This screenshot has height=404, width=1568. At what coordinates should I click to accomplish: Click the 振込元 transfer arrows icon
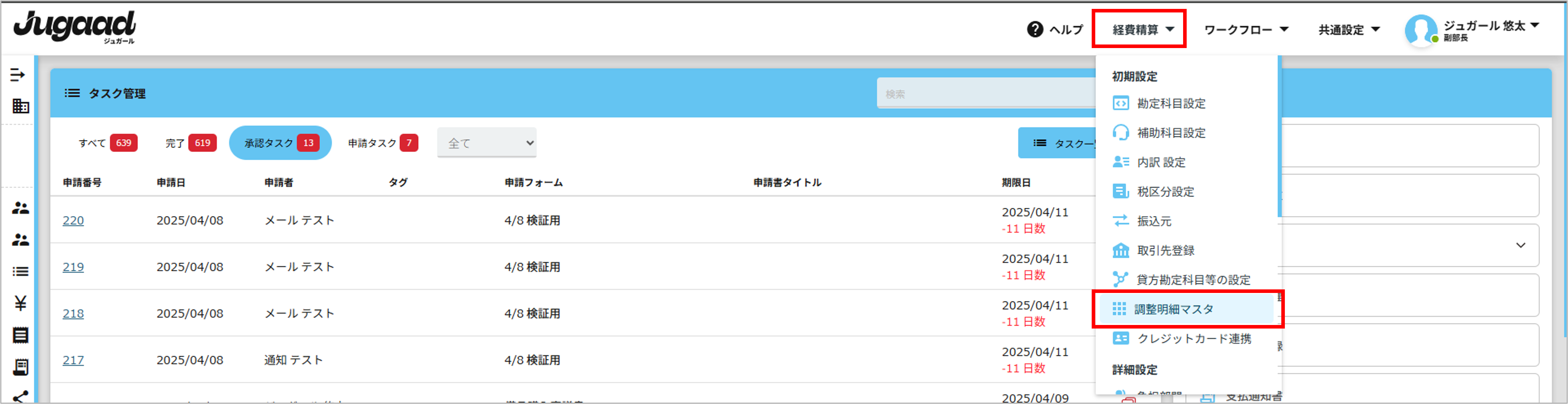click(1120, 221)
